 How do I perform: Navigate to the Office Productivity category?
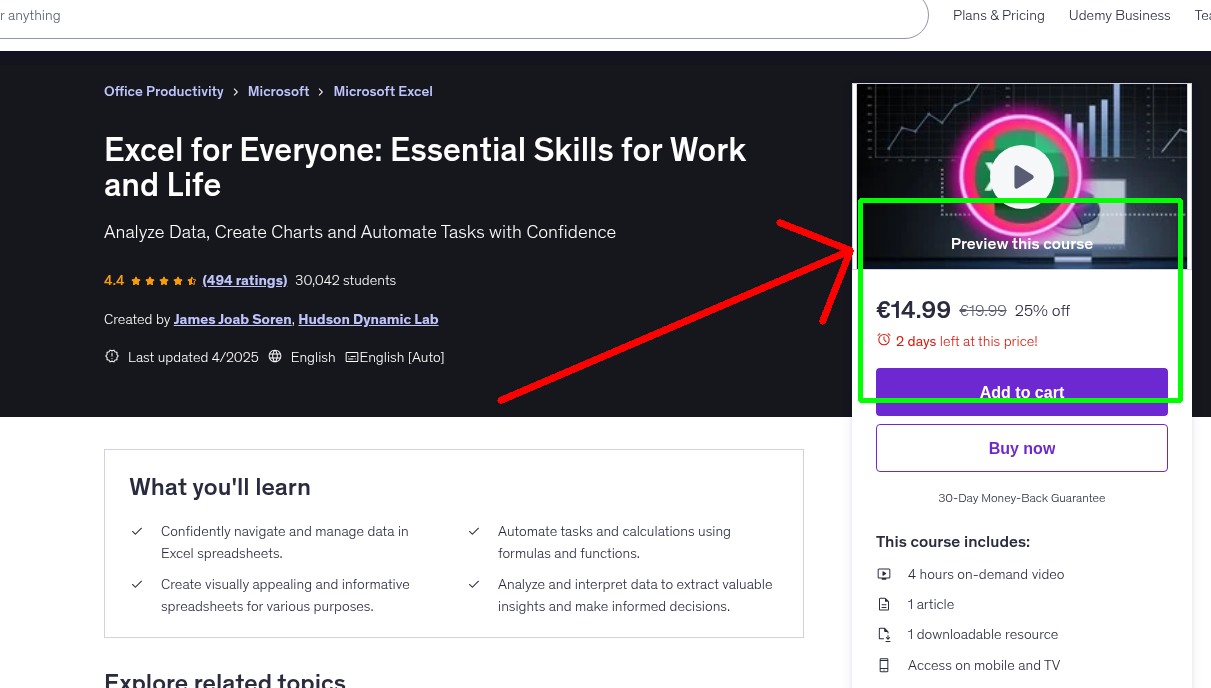pos(163,91)
